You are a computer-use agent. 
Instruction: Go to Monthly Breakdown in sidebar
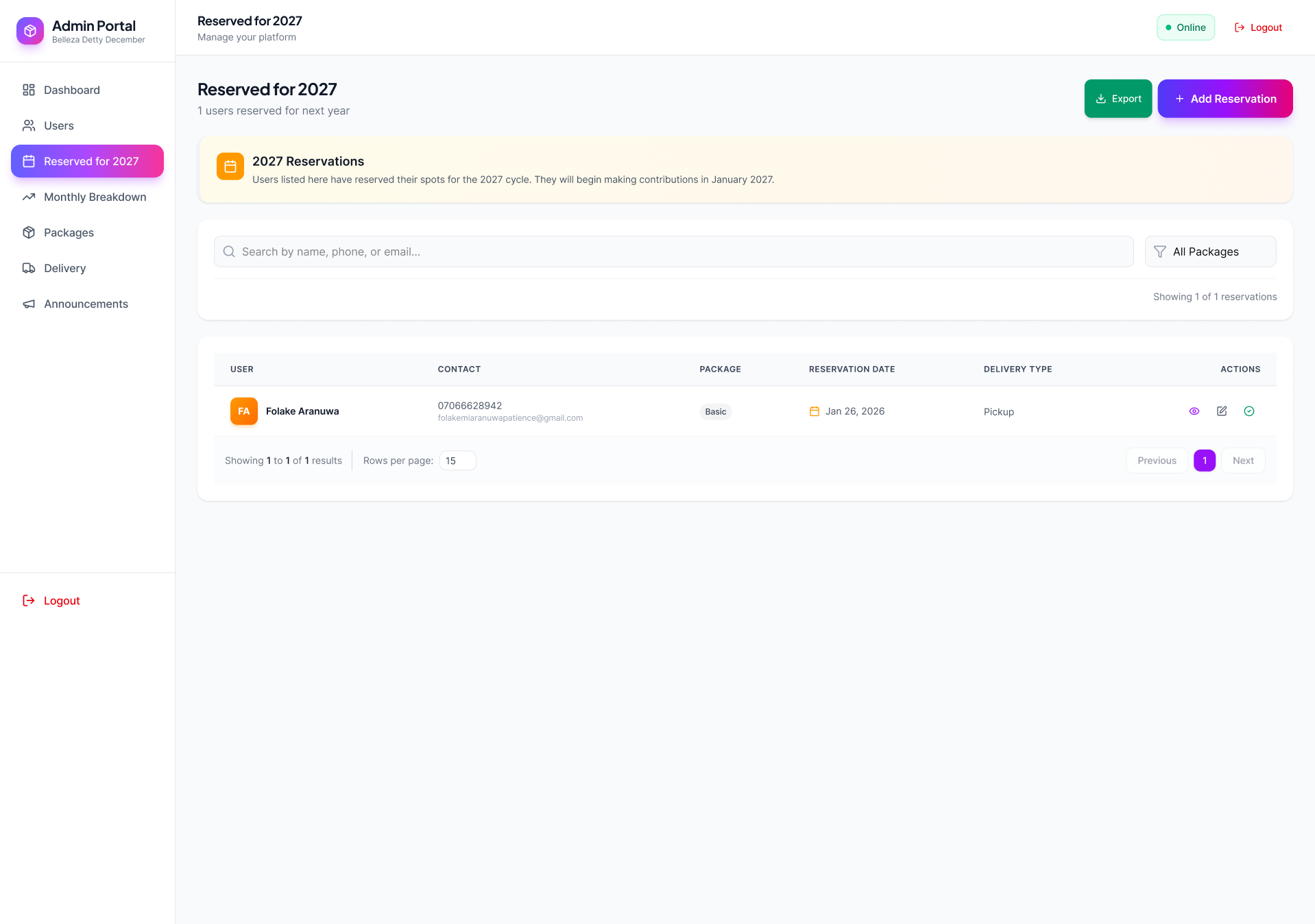[x=95, y=197]
